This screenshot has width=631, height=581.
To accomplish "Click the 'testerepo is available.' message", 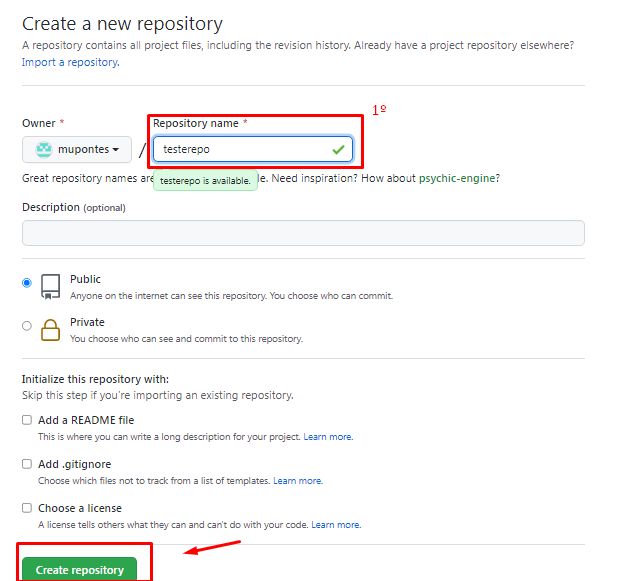I will [205, 181].
